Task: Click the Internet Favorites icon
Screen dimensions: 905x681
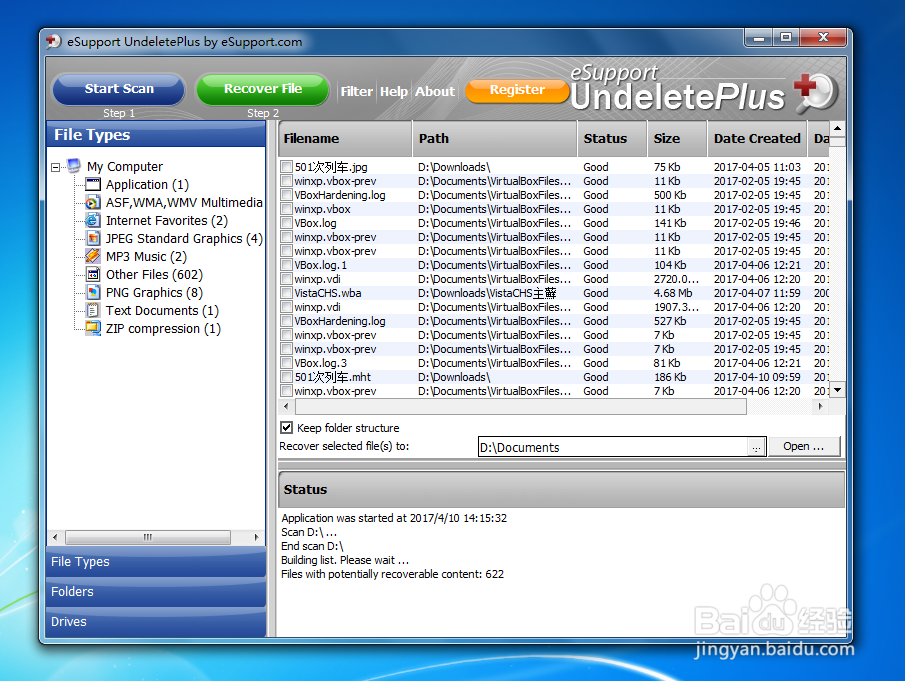Action: pos(93,220)
